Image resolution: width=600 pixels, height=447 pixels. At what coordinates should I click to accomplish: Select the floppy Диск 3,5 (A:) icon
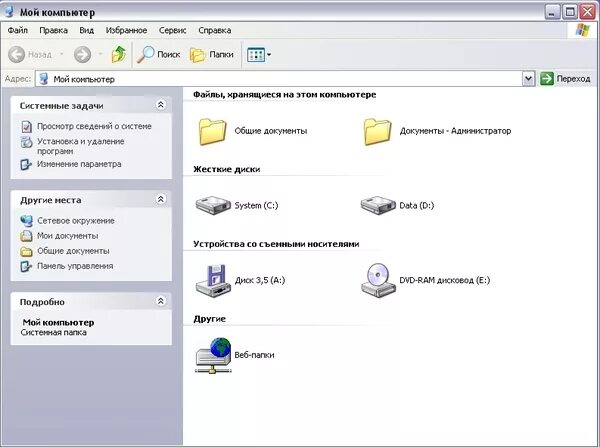click(x=213, y=280)
